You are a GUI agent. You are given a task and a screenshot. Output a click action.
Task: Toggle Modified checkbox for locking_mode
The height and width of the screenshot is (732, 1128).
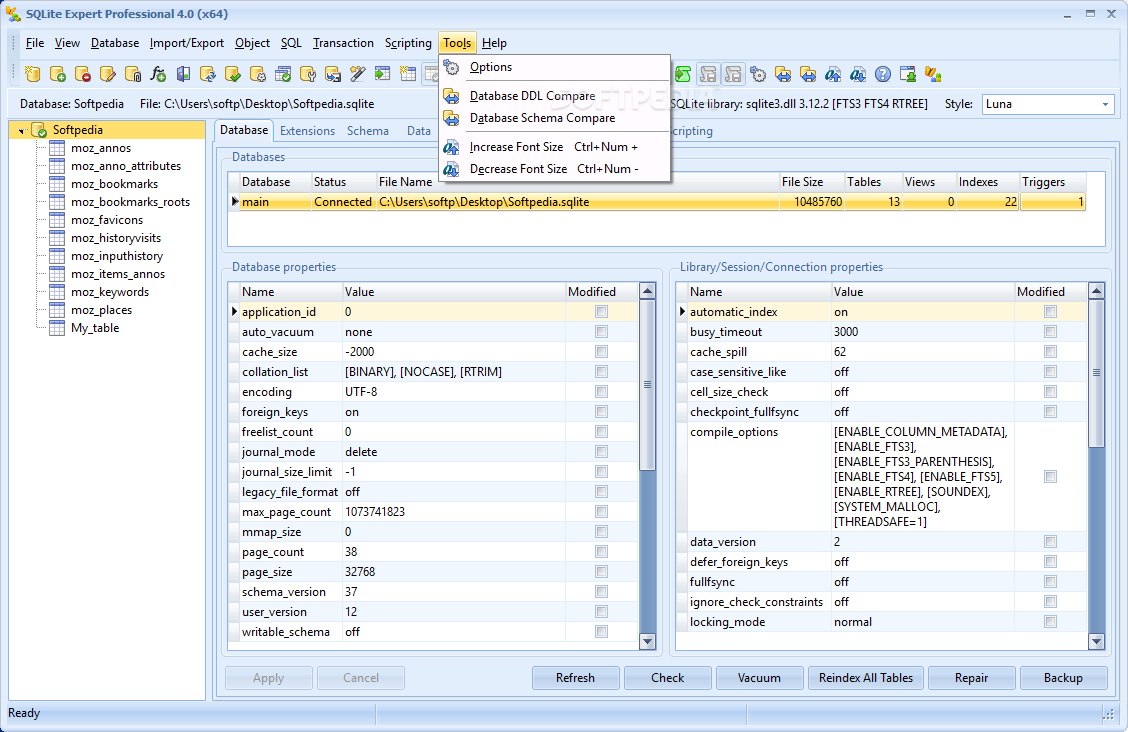click(1050, 622)
